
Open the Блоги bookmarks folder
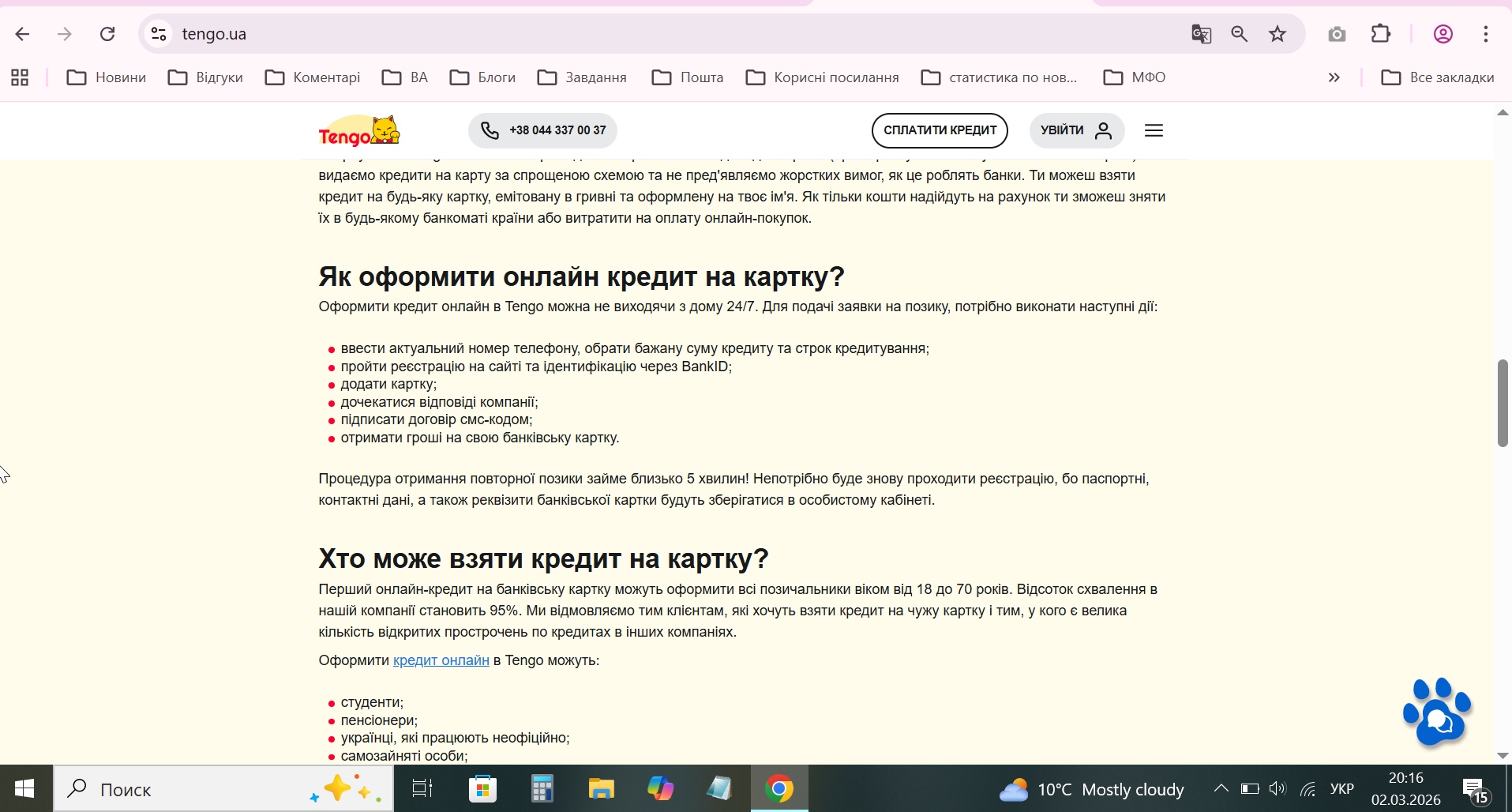pyautogui.click(x=482, y=77)
